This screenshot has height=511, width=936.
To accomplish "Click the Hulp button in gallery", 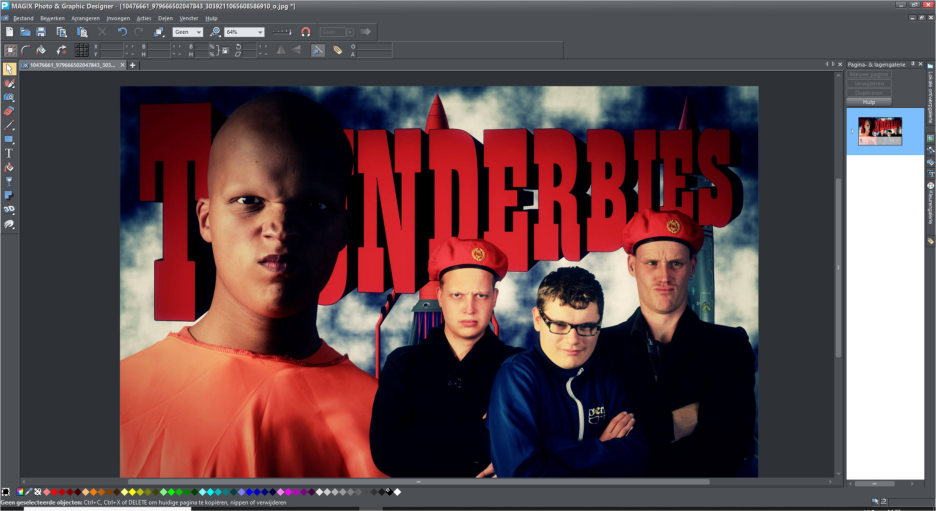I will point(868,101).
